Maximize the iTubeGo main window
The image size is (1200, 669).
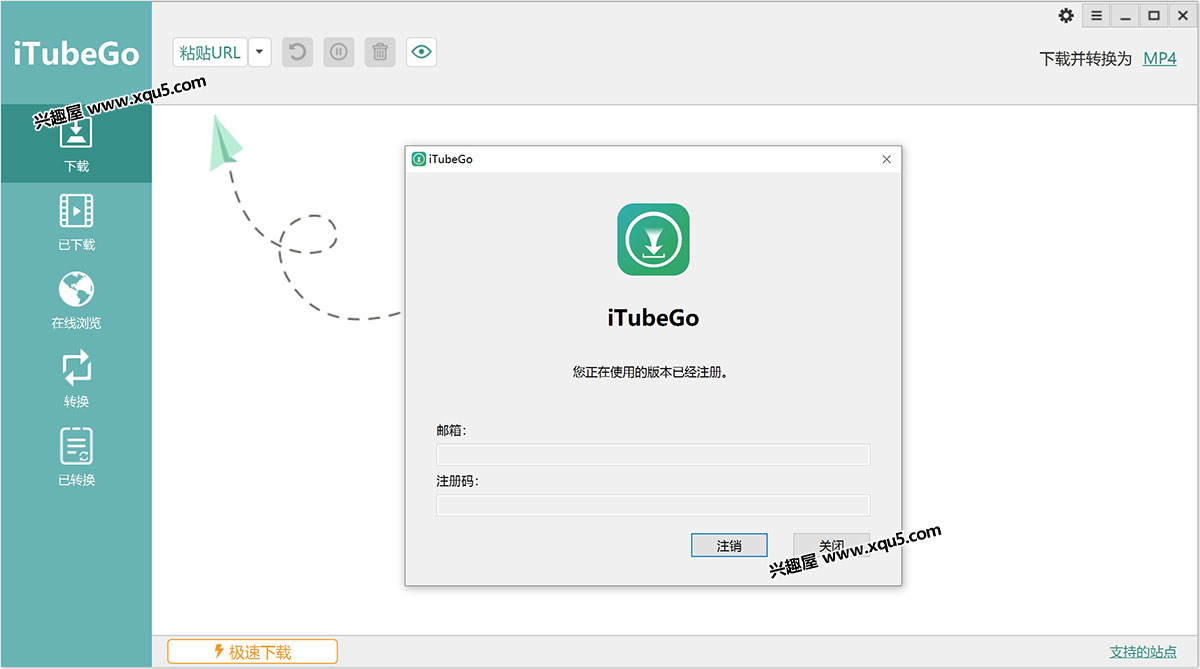pyautogui.click(x=1154, y=15)
